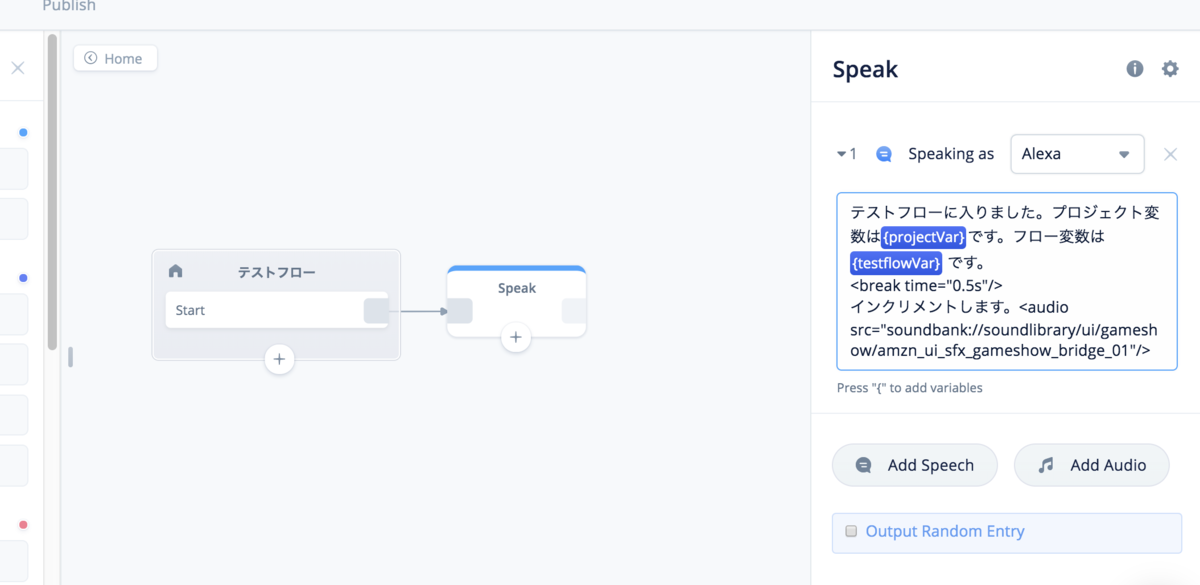This screenshot has width=1200, height=585.
Task: Click the Speak block input port
Action: point(459,311)
